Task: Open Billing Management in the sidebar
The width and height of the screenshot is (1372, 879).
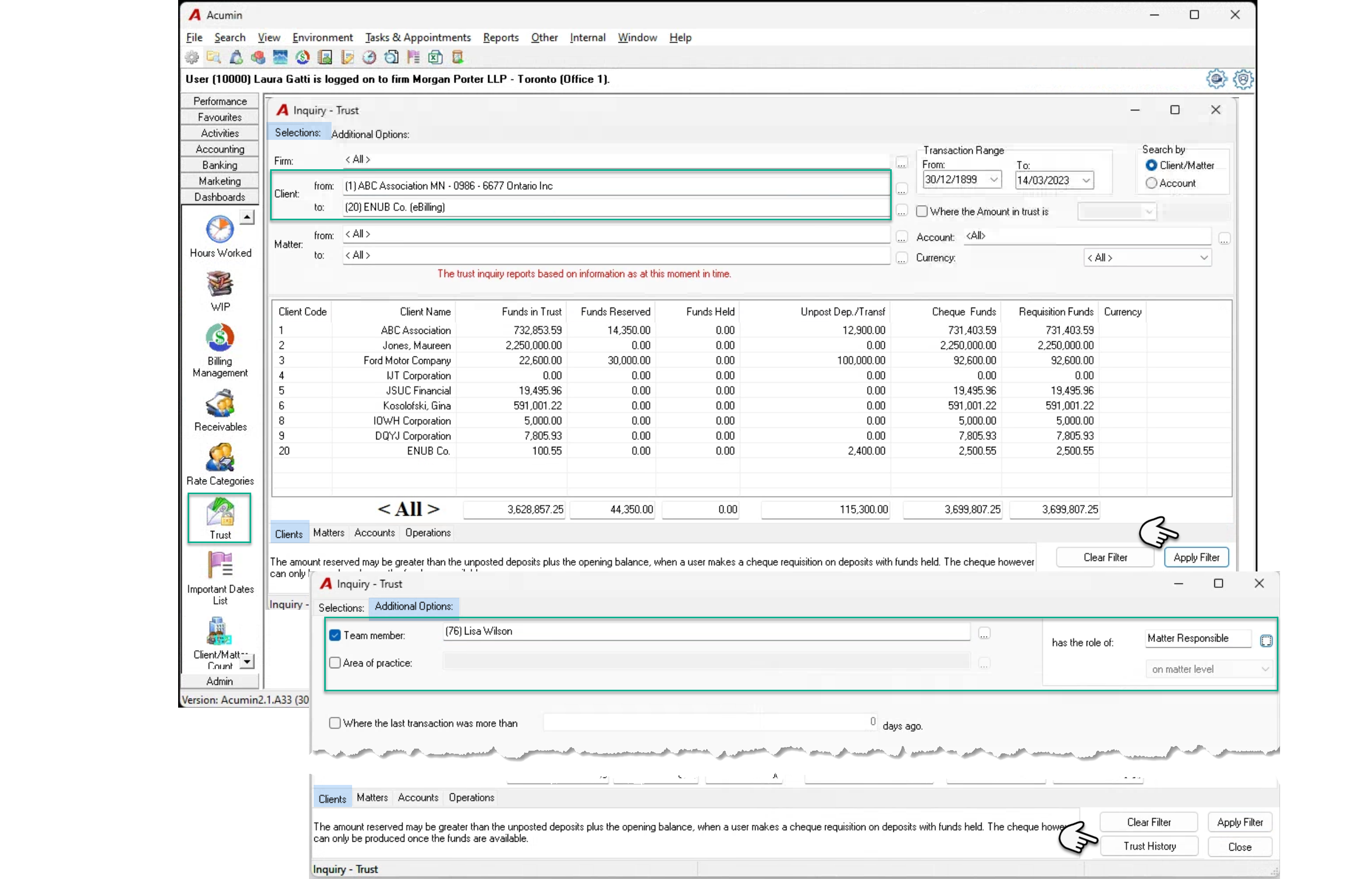Action: point(220,351)
